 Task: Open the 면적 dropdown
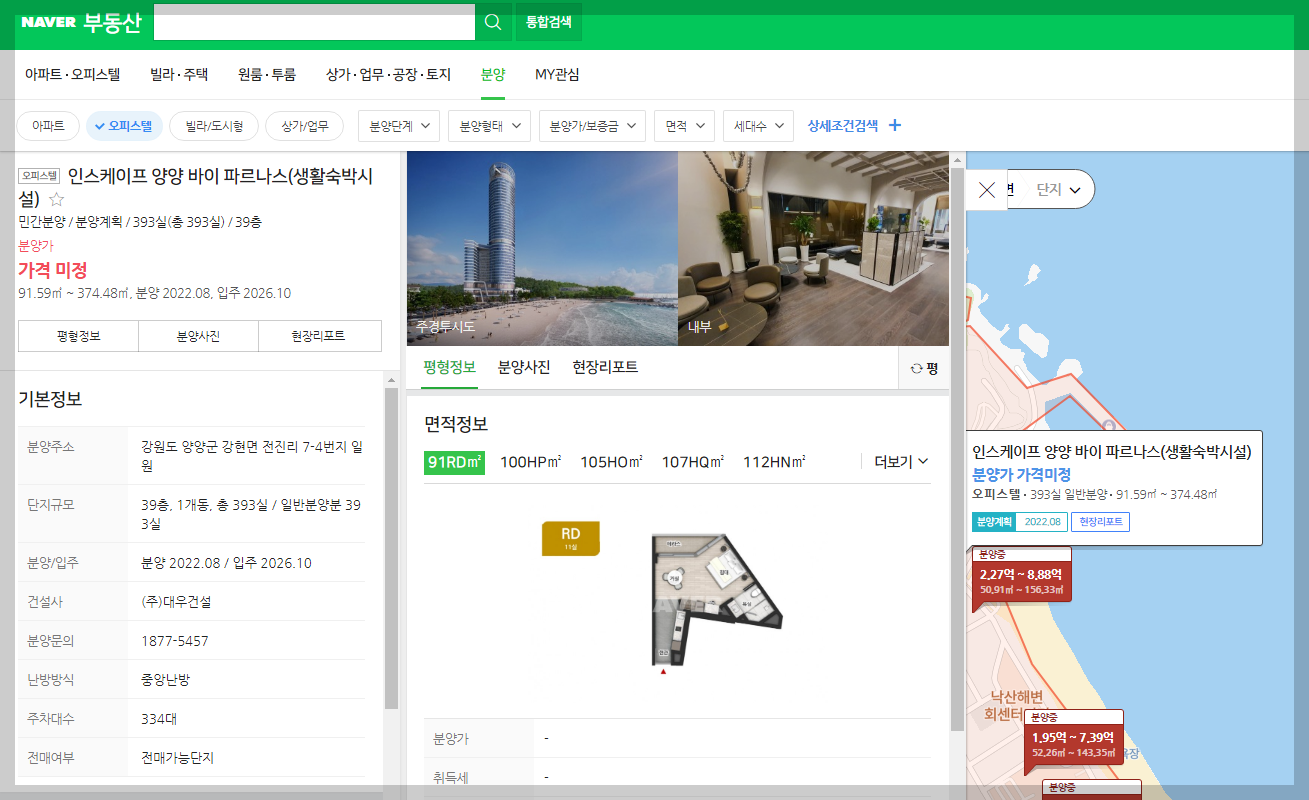tap(685, 126)
